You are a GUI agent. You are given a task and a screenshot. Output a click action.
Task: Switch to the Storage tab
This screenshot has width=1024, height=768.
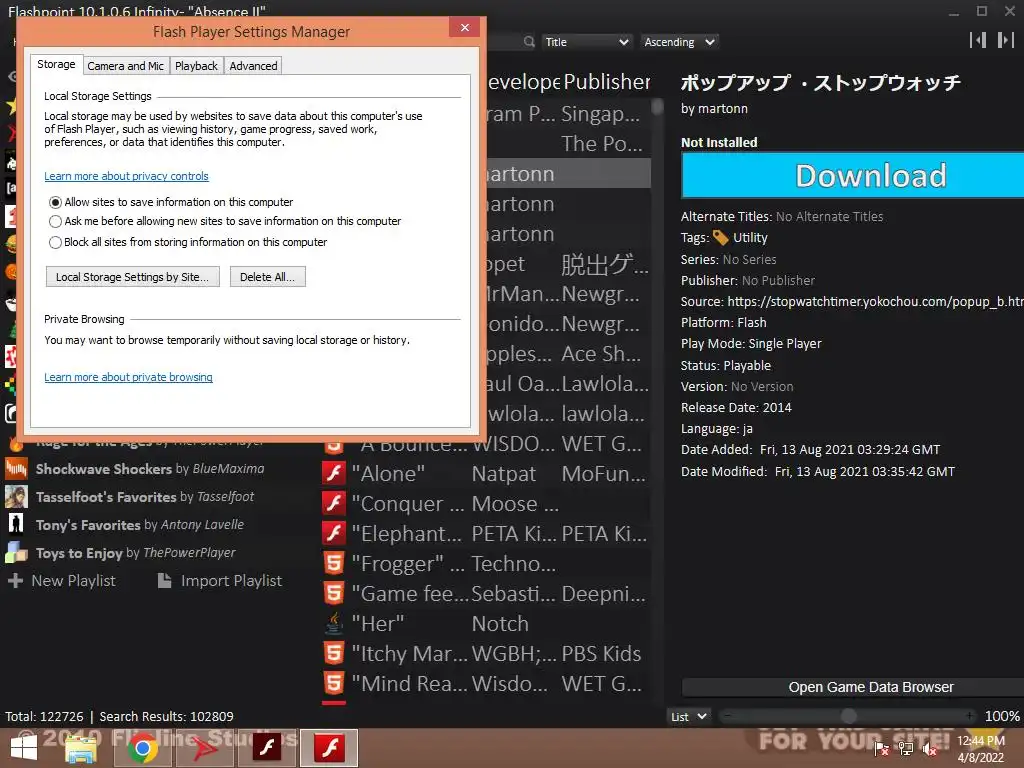(56, 64)
